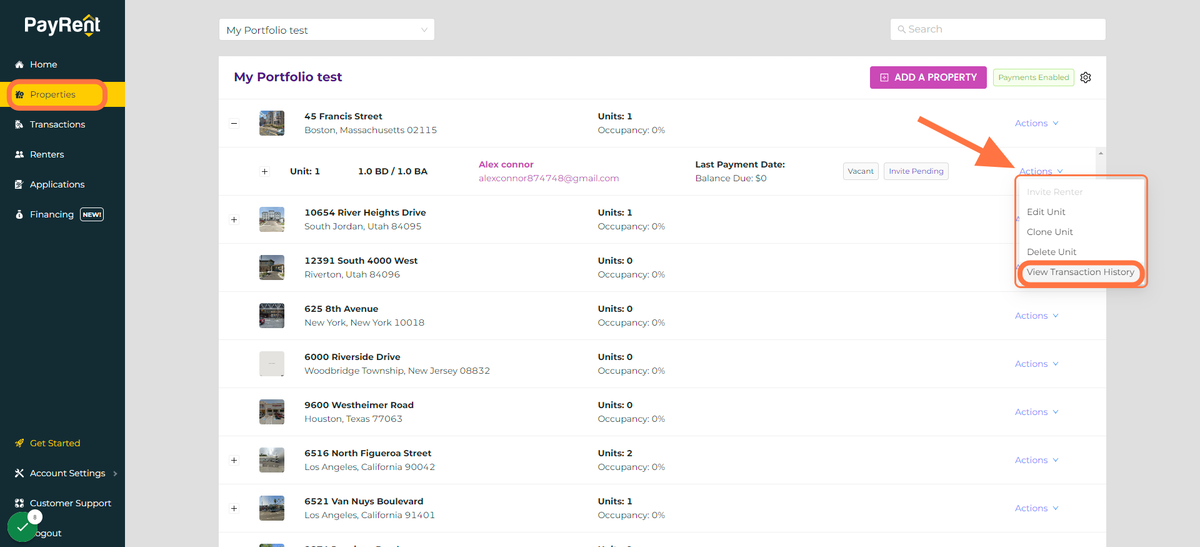This screenshot has height=548, width=1200.
Task: Click the 6521 Van Nuys Boulevard thumbnail
Action: (x=271, y=508)
